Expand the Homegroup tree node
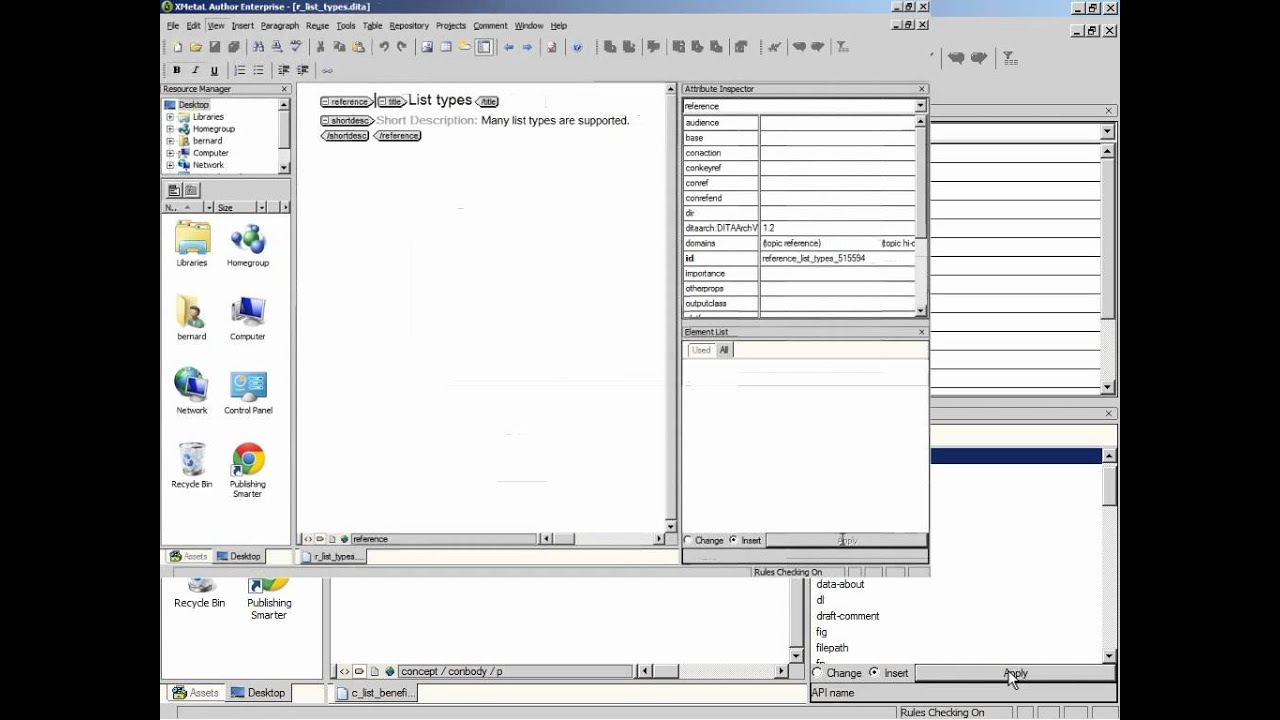 tap(170, 129)
